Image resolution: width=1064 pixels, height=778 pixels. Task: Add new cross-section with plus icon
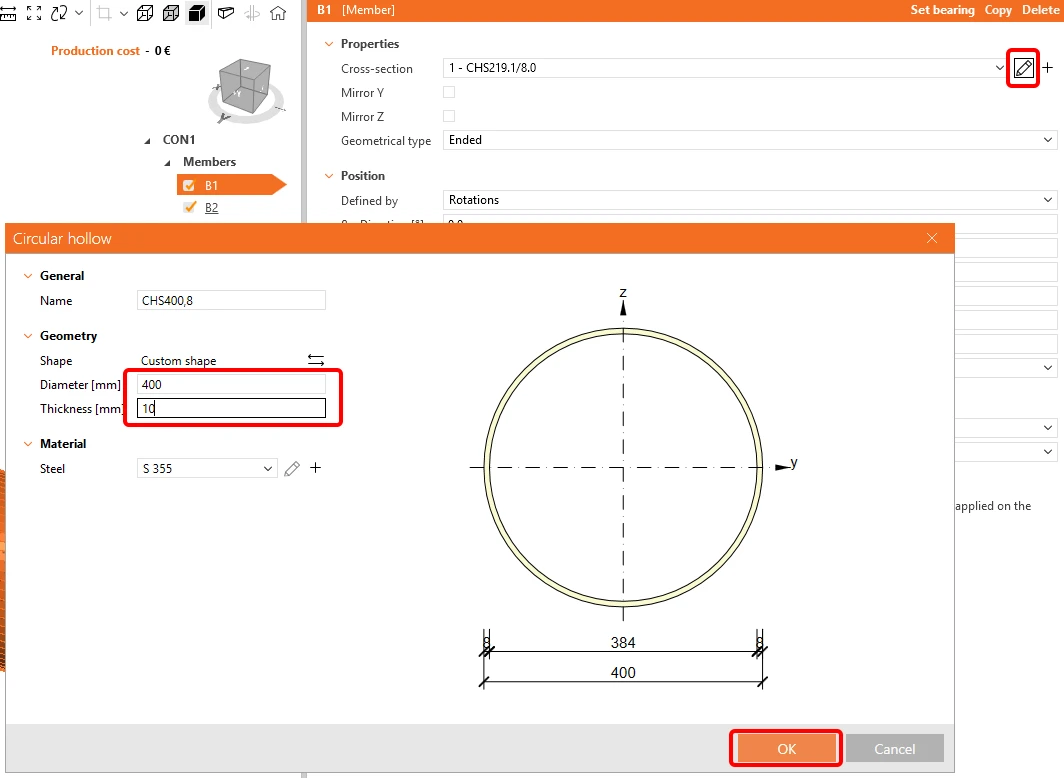[x=1048, y=68]
